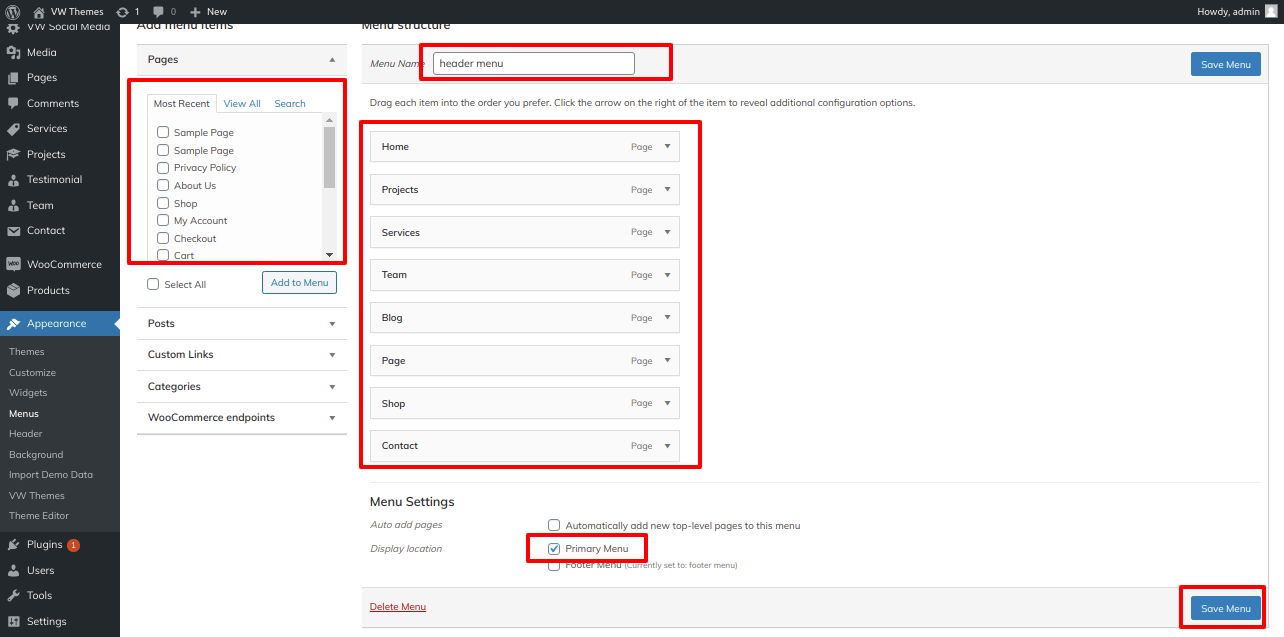
Task: Expand the Home menu item arrow
Action: coord(667,147)
